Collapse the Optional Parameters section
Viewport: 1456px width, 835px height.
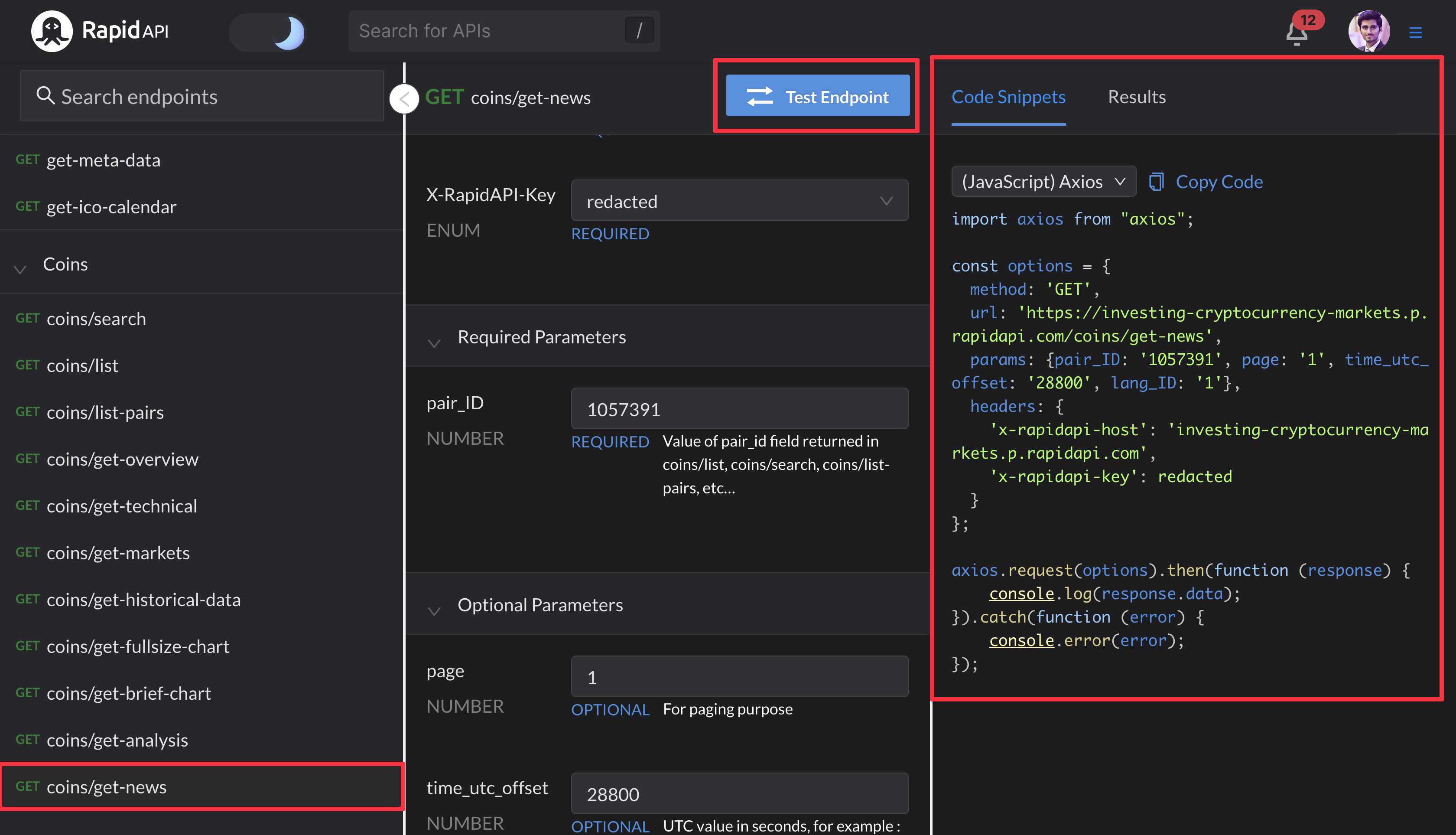pyautogui.click(x=434, y=610)
